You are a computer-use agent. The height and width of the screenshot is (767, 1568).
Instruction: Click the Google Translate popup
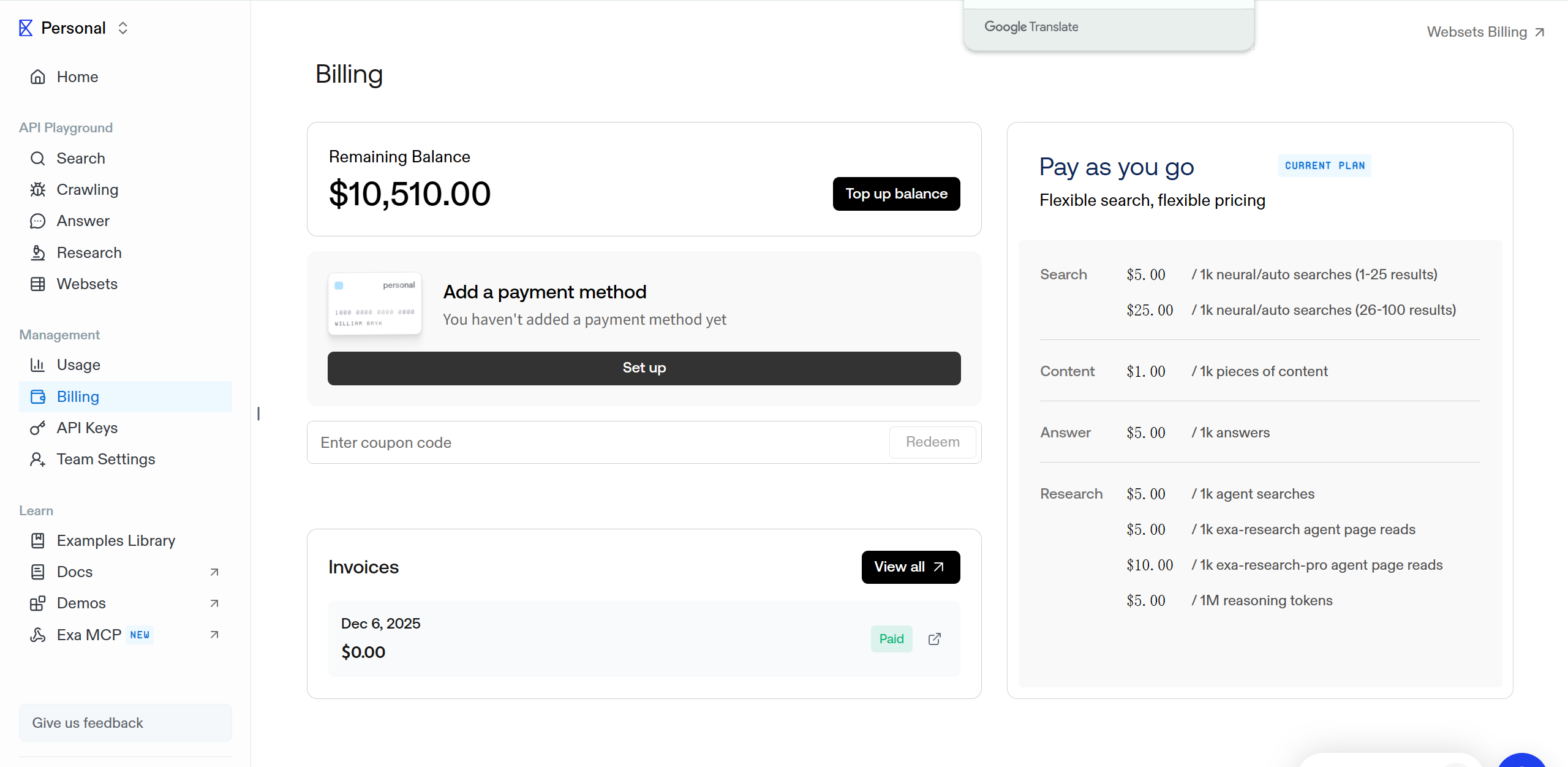[x=1109, y=27]
